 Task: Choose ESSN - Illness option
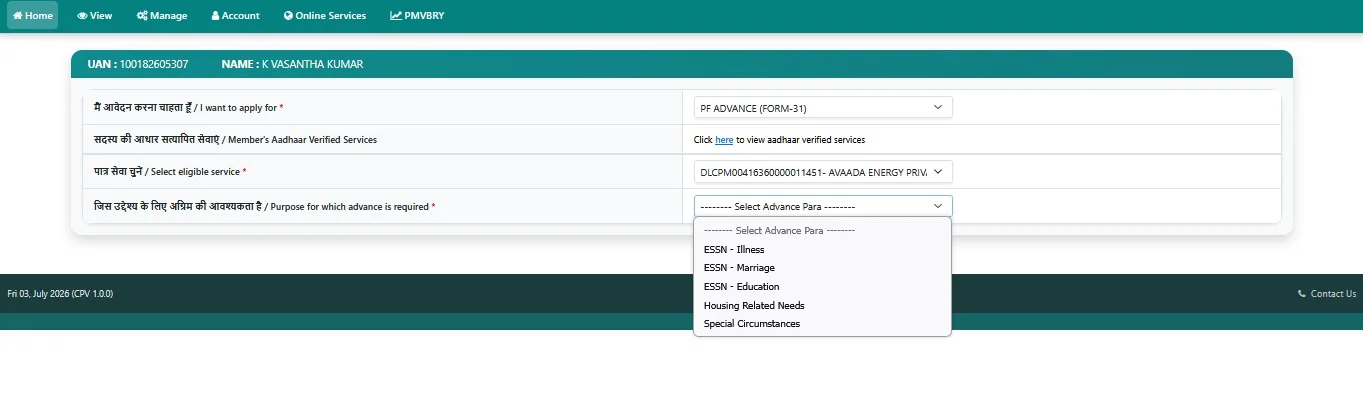[822, 249]
